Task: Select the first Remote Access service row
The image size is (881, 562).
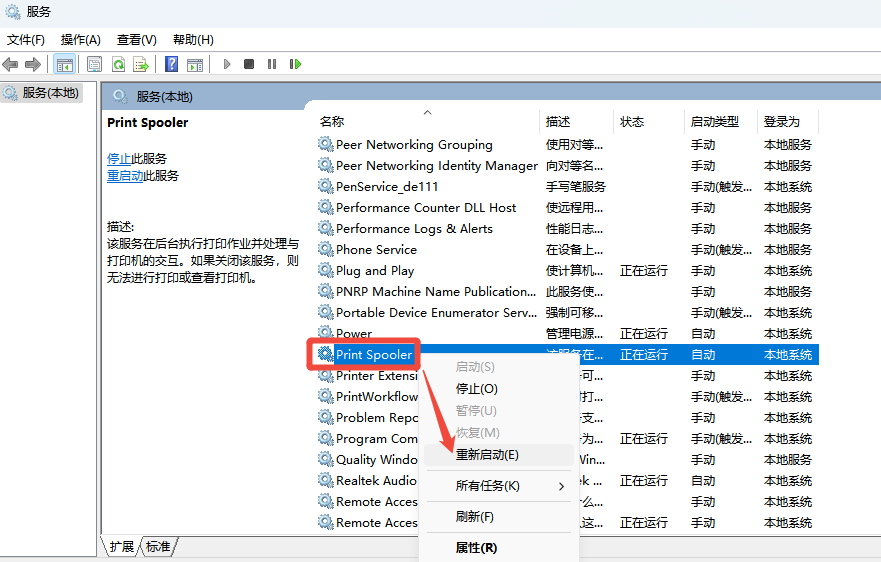Action: point(567,501)
